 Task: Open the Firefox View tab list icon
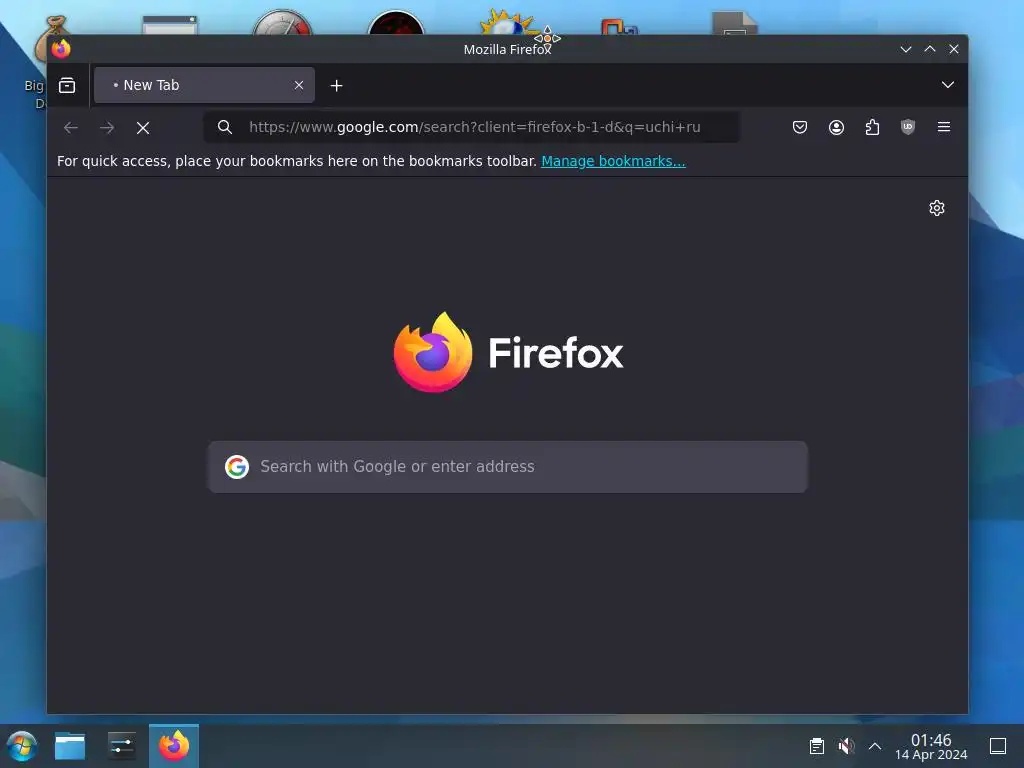click(x=67, y=86)
